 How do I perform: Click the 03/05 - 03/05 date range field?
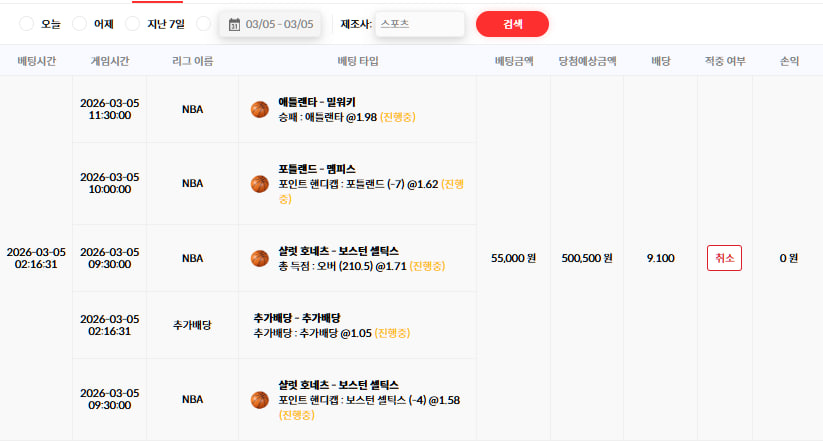(270, 24)
